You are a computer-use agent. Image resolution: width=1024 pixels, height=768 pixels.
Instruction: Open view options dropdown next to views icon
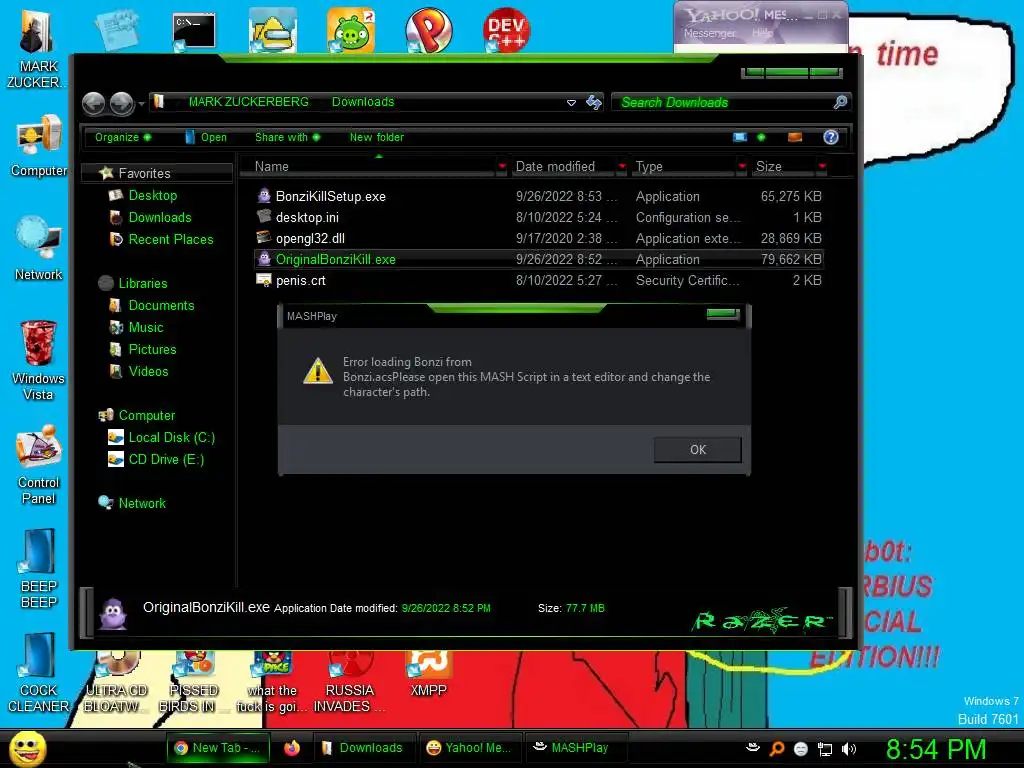761,137
